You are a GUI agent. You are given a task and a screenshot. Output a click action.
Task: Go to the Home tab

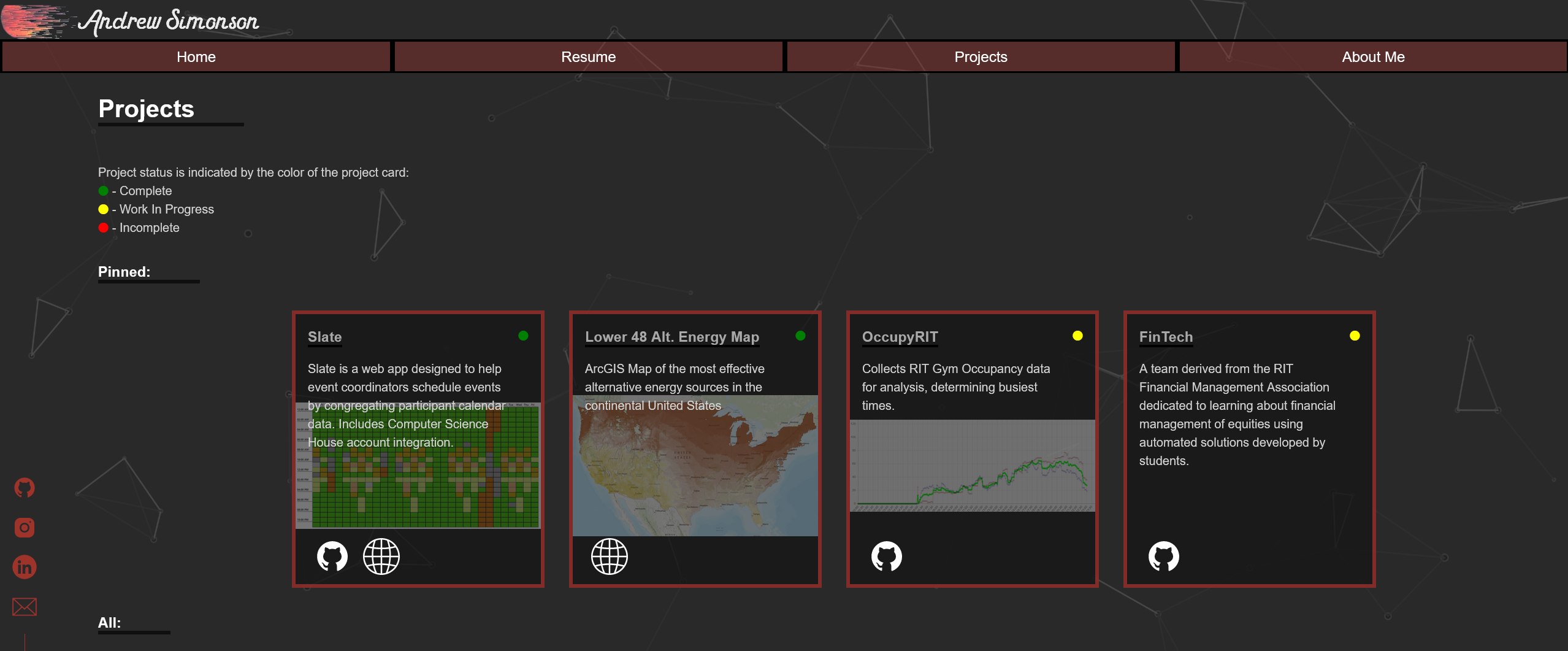[196, 57]
